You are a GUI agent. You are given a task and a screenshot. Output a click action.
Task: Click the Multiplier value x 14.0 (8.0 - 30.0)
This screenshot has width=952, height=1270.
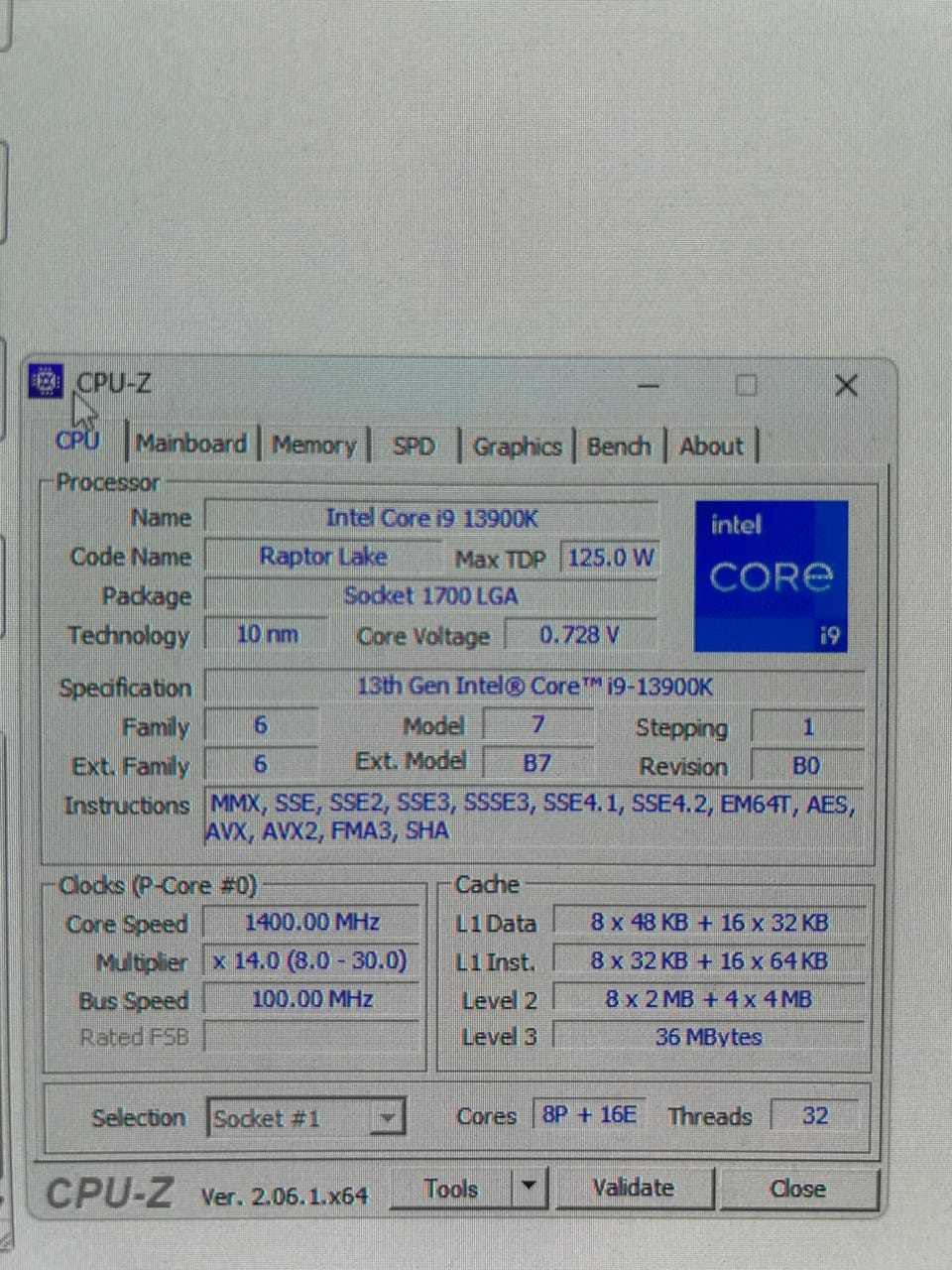tap(312, 960)
